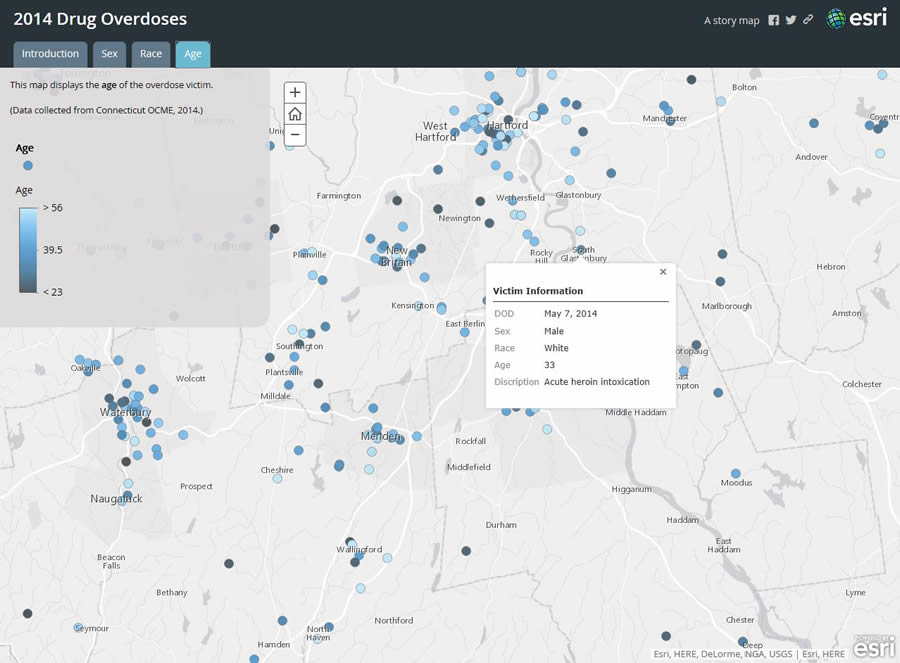Share story map on Twitter

coord(790,20)
